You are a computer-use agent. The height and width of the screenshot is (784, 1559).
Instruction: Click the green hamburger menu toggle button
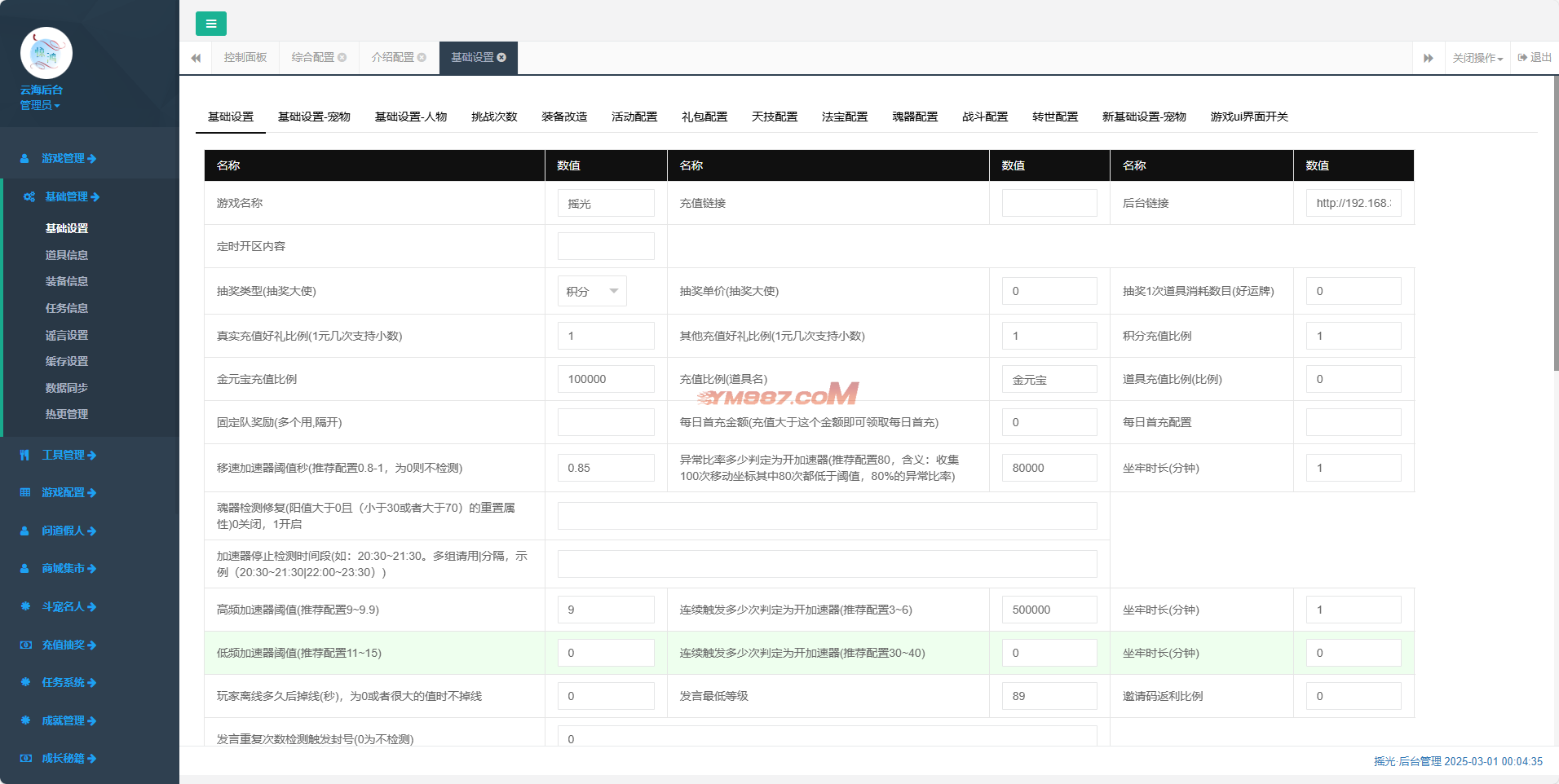(210, 24)
